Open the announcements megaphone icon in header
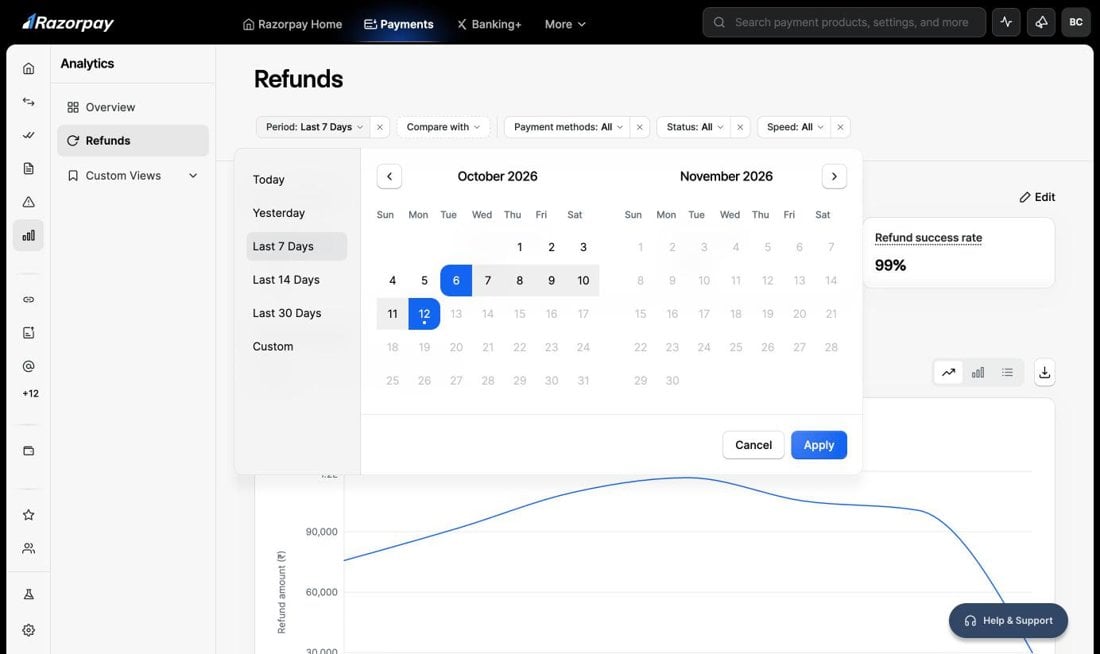The image size is (1100, 654). coord(1041,22)
